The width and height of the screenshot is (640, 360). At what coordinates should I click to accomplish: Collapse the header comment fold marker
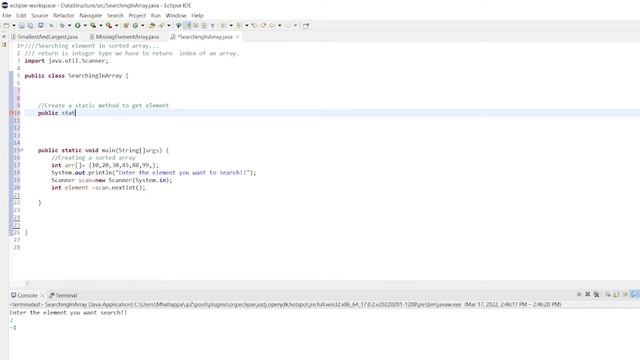(21, 46)
